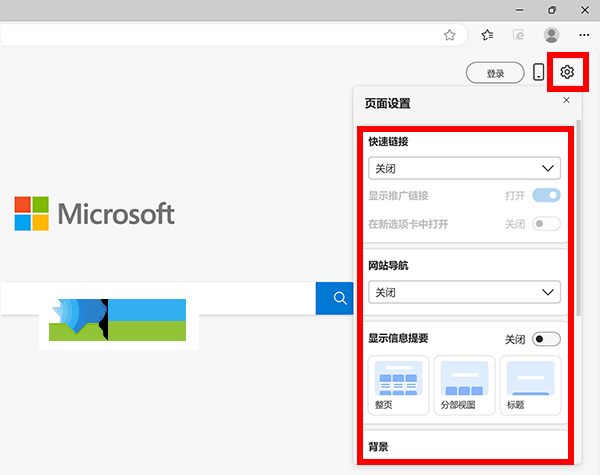The image size is (600, 475).
Task: Expand the 网站导航 dropdown
Action: [x=464, y=292]
